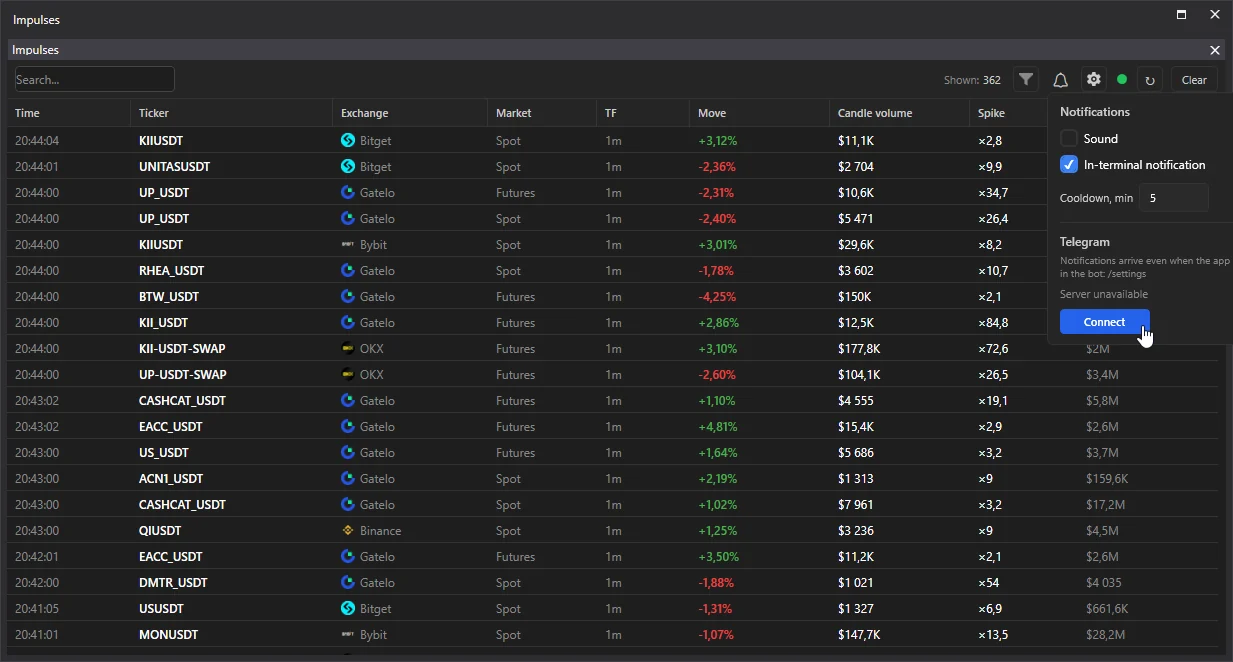The image size is (1233, 662).
Task: Sort by the Exchange column header
Action: pos(364,113)
